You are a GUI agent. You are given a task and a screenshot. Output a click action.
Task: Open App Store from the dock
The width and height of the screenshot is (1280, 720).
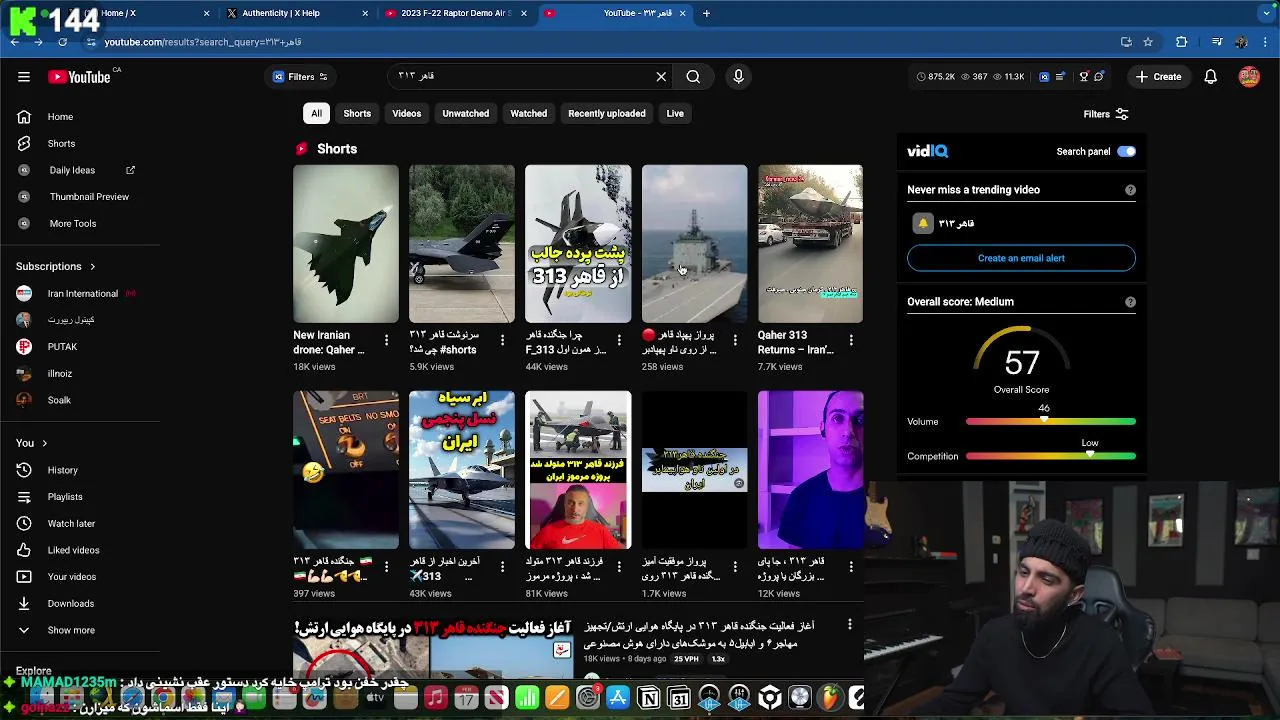click(x=618, y=698)
